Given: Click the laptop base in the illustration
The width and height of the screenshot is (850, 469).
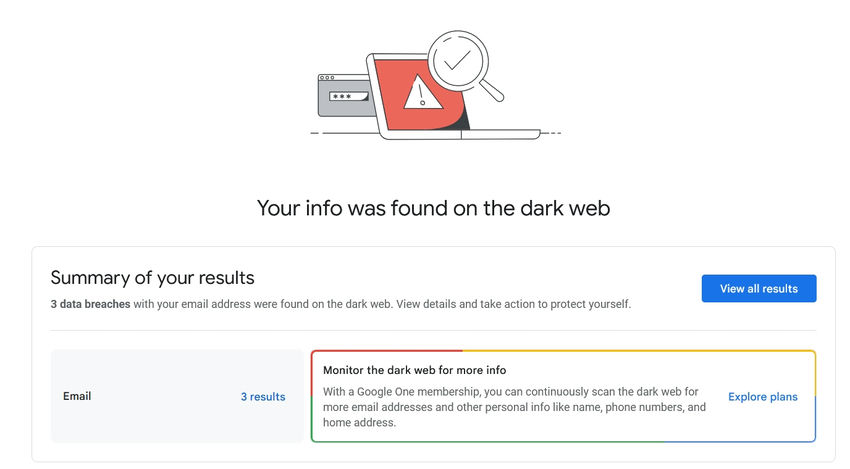Looking at the screenshot, I should click(460, 134).
